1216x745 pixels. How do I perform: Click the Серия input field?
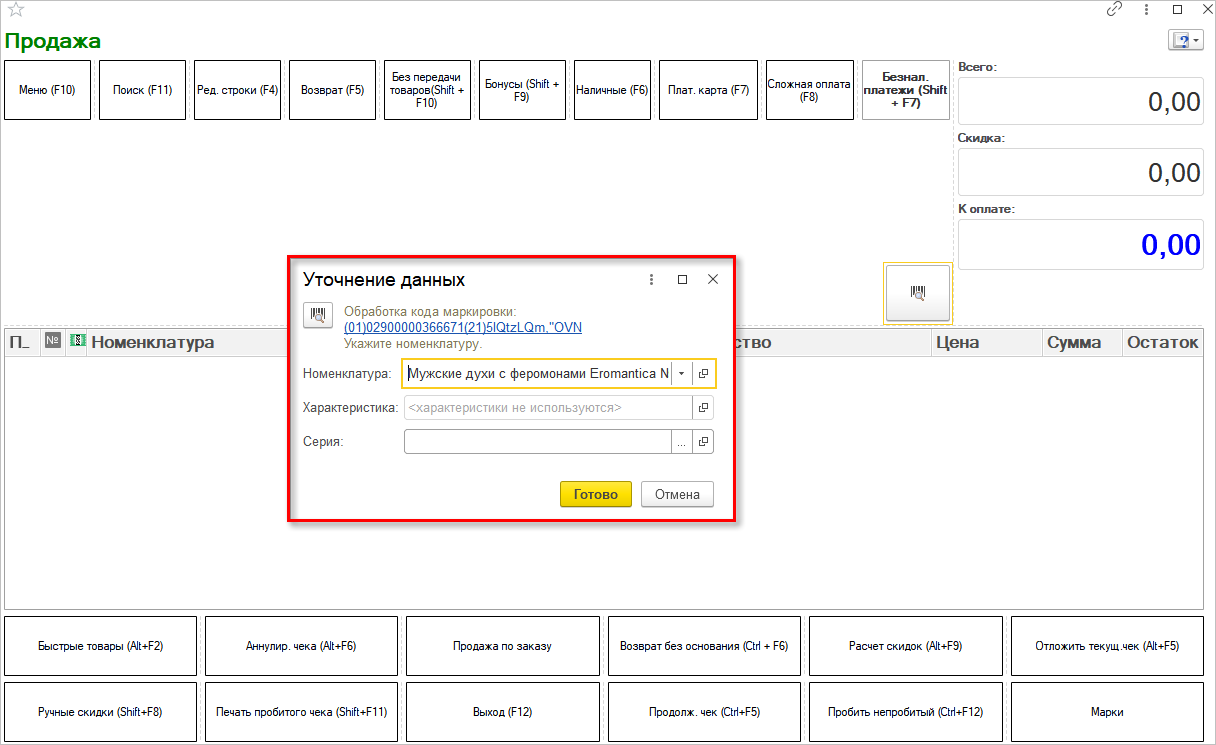(538, 442)
